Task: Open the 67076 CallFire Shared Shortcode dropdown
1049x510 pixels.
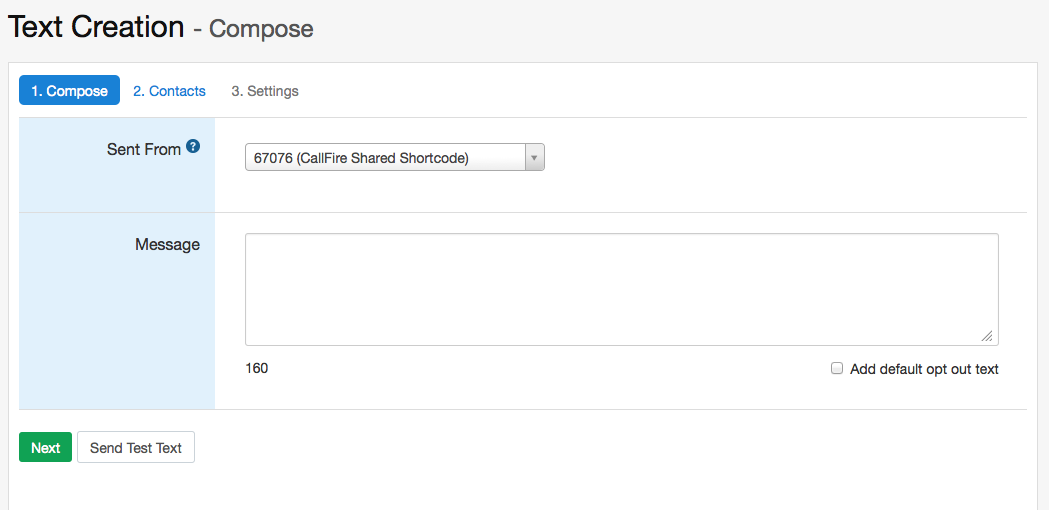Action: (x=385, y=158)
